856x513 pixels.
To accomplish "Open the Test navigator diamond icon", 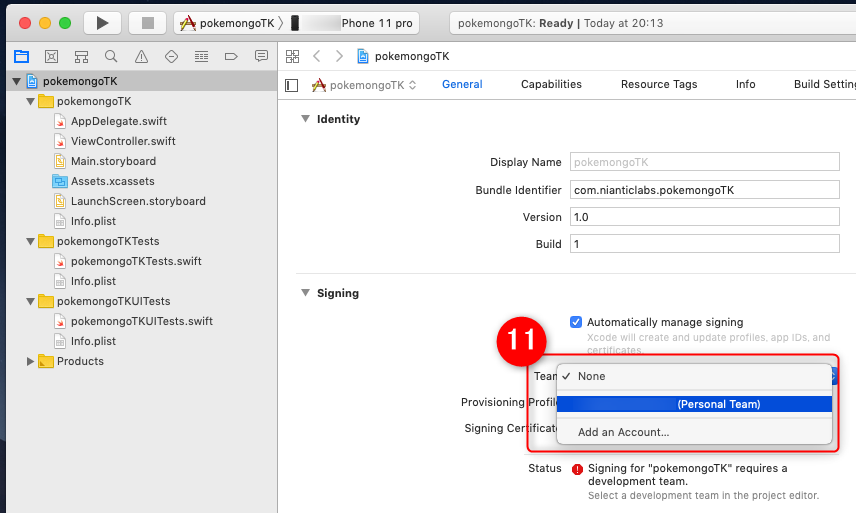I will pos(171,56).
